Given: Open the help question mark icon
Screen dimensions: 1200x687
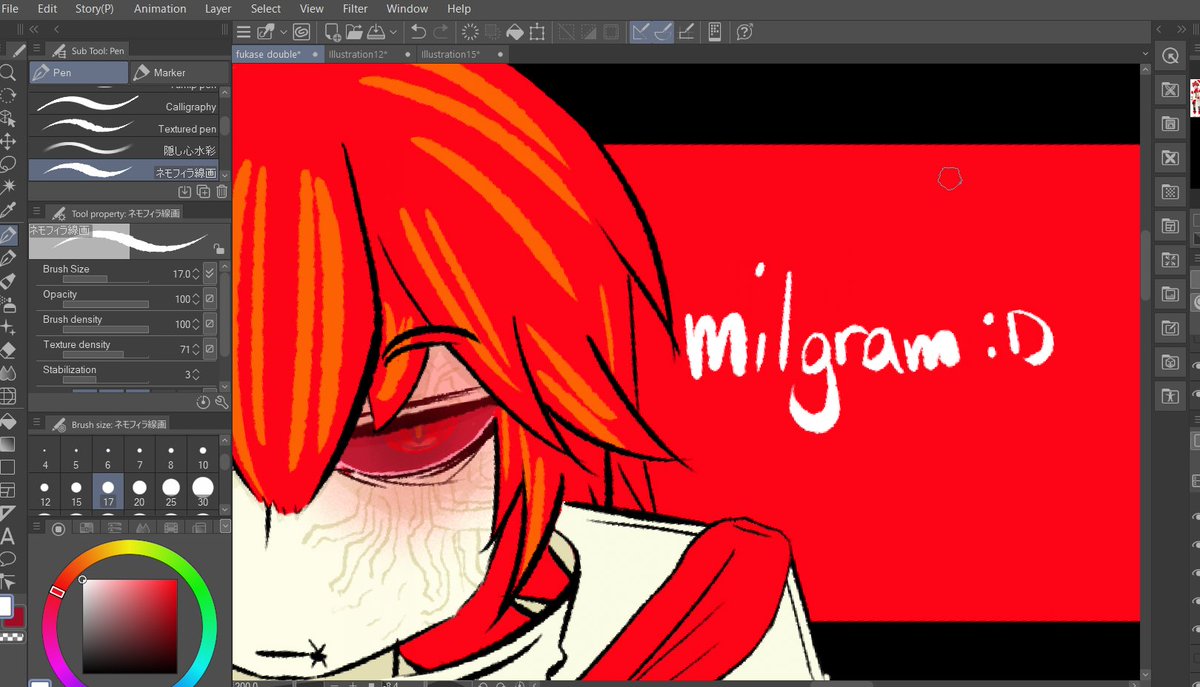Looking at the screenshot, I should pyautogui.click(x=744, y=32).
